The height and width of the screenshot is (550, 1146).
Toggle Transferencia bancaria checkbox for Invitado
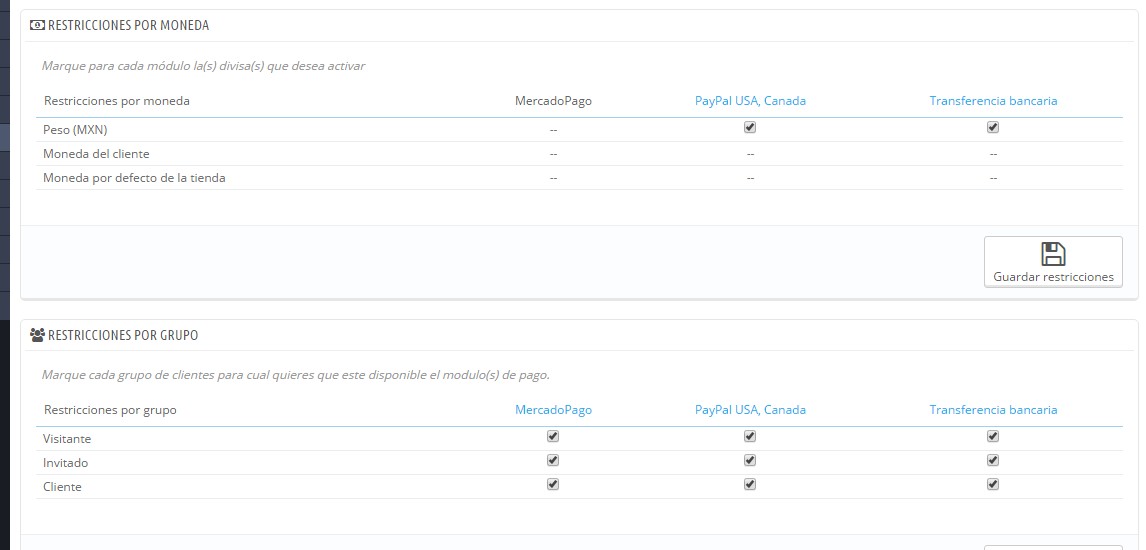click(x=993, y=460)
